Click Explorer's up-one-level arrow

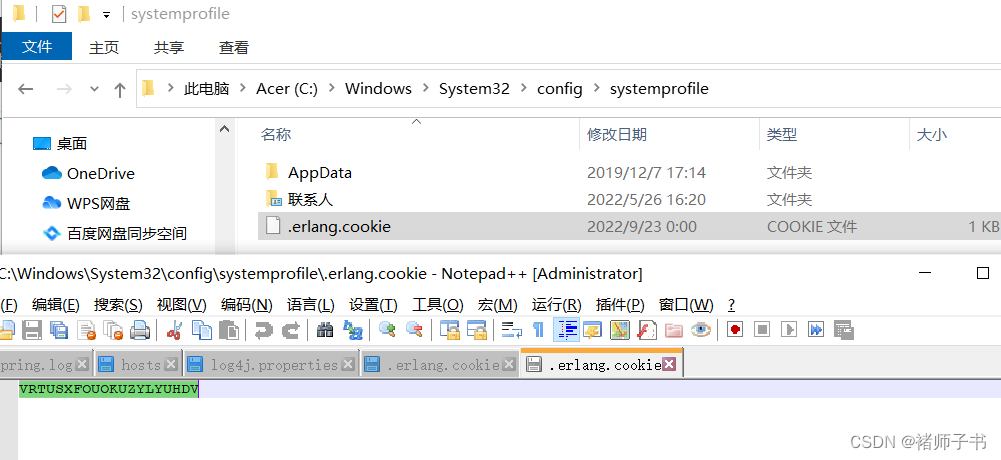pos(119,89)
